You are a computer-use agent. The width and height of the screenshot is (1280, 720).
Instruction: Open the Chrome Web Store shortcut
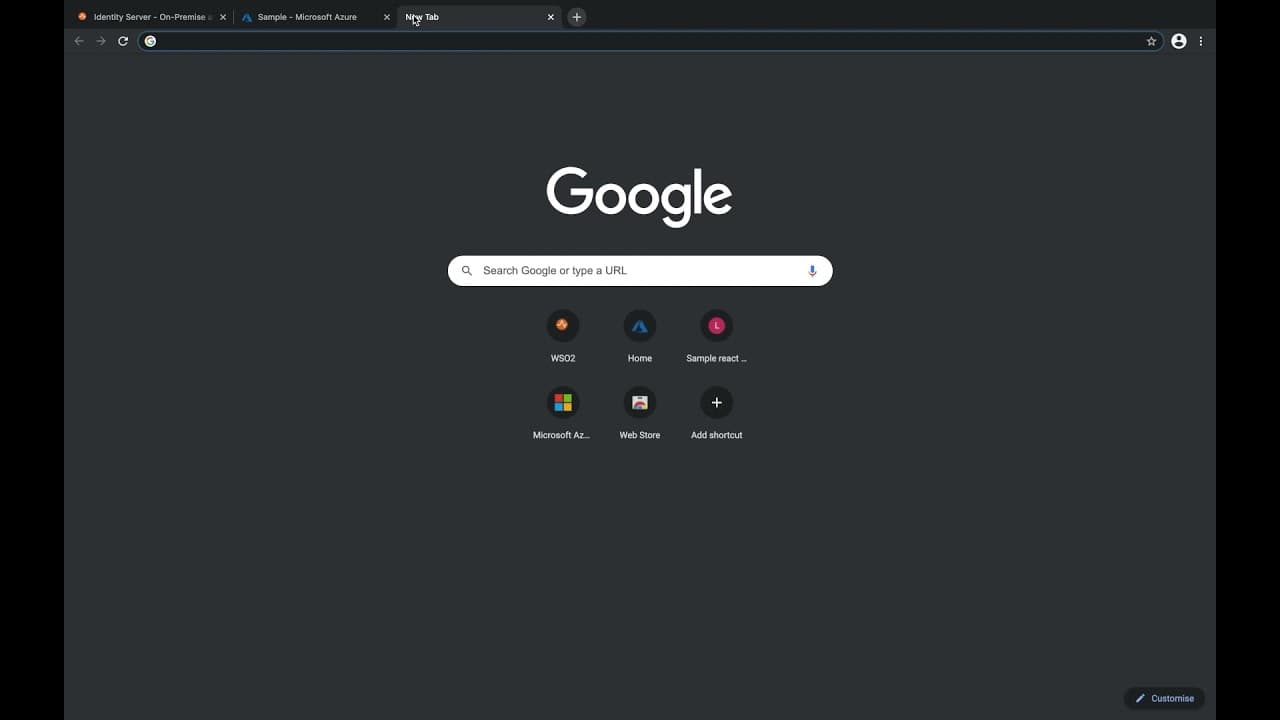[639, 402]
